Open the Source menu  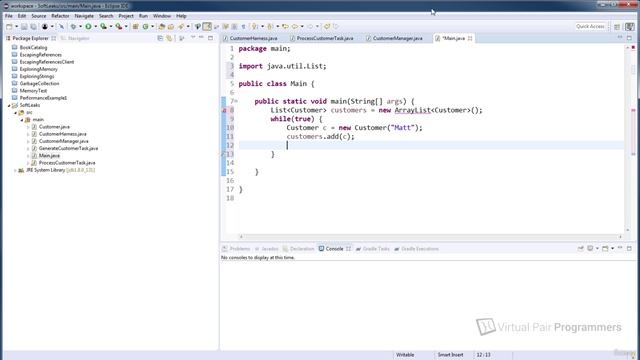[39, 16]
